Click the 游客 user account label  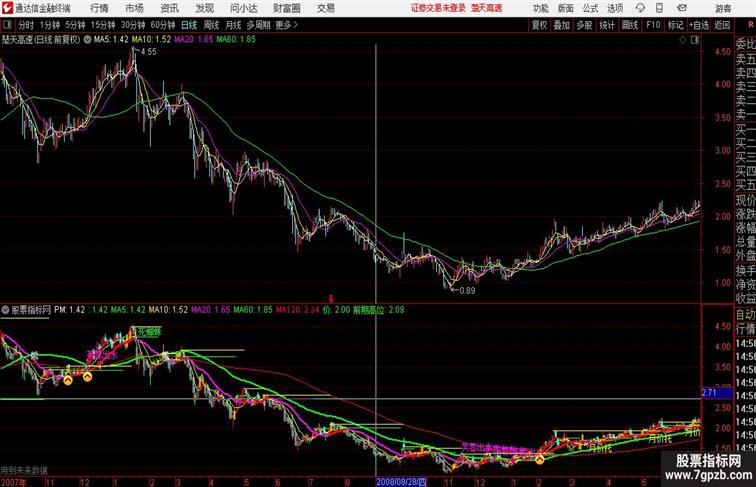723,8
